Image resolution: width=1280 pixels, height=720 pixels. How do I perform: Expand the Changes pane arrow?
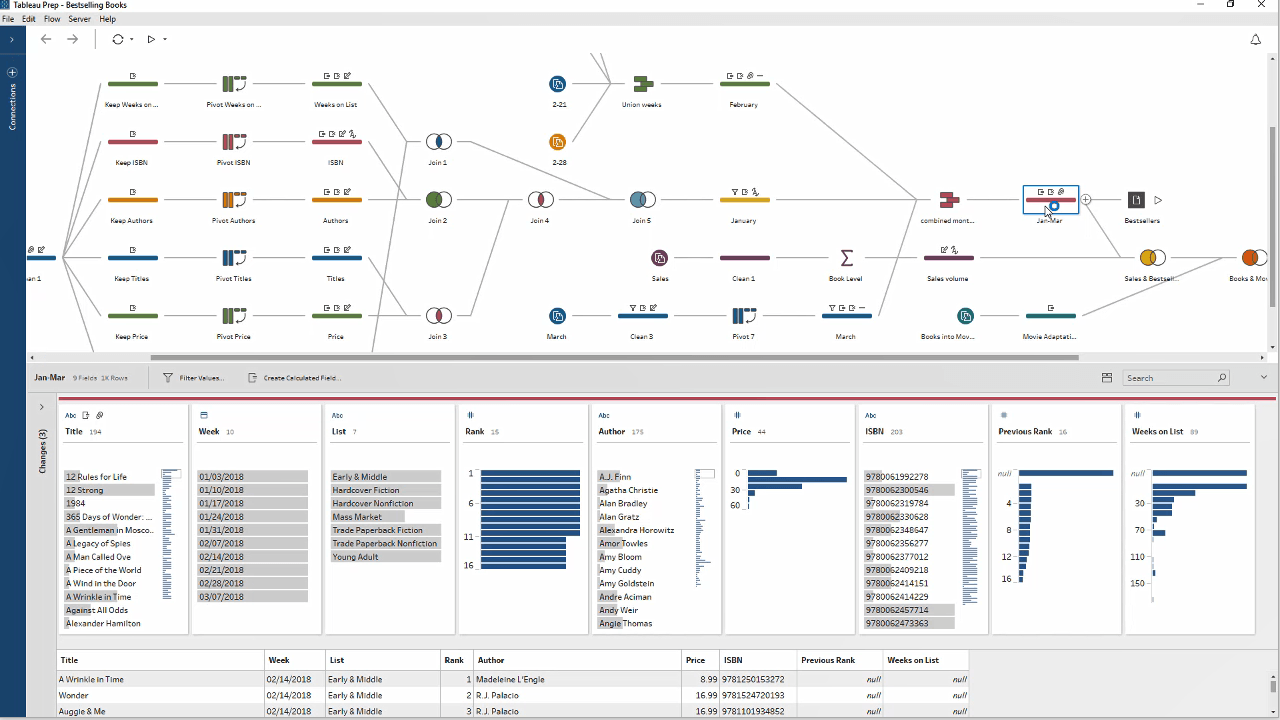pyautogui.click(x=41, y=407)
